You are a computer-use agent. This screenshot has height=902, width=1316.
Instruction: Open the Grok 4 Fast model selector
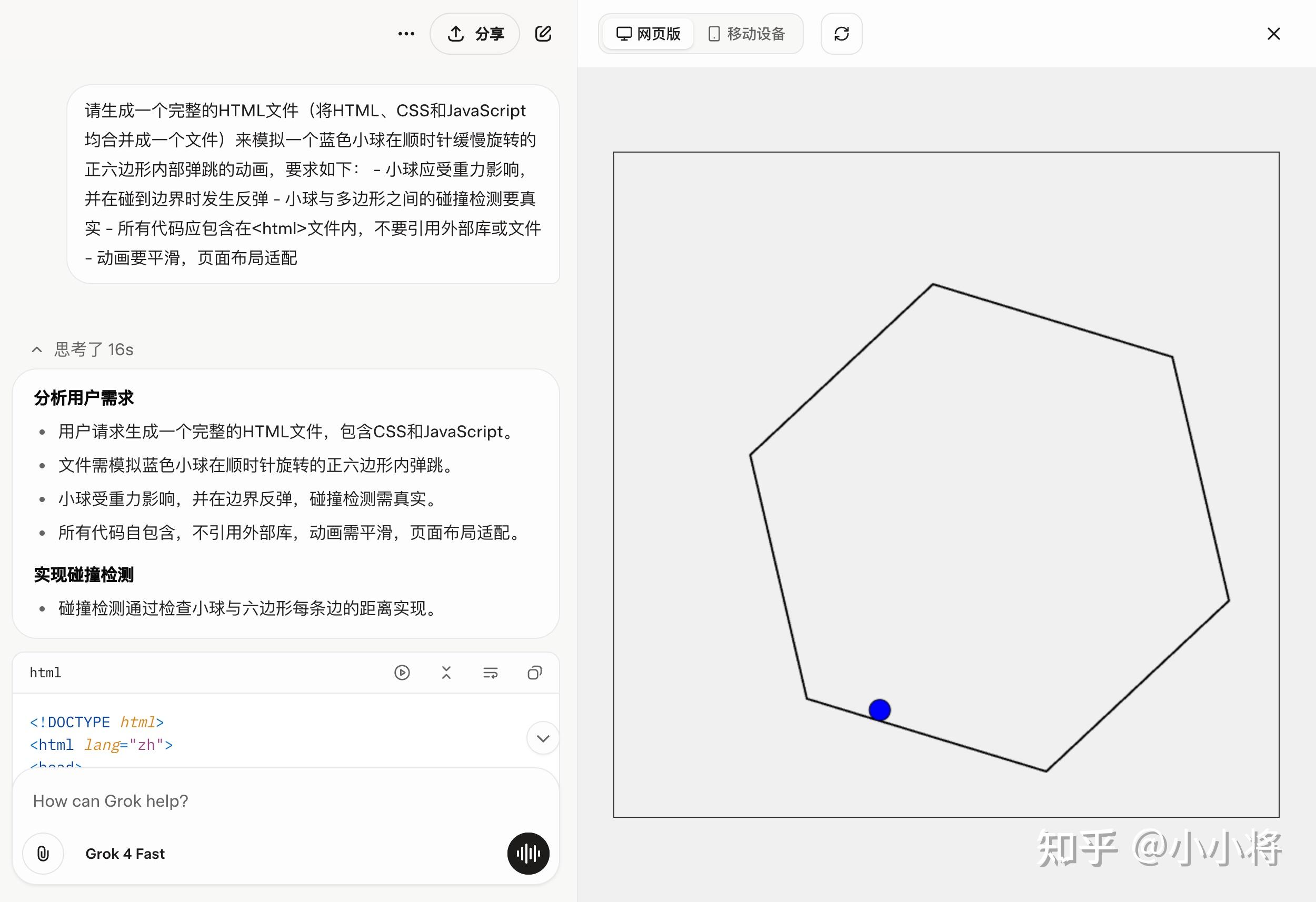[125, 853]
